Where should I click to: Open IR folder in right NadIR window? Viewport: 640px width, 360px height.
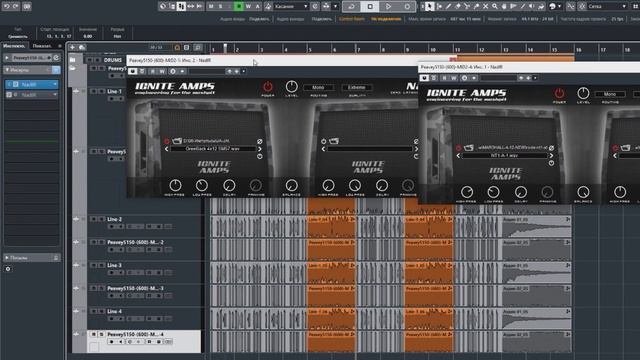469,147
